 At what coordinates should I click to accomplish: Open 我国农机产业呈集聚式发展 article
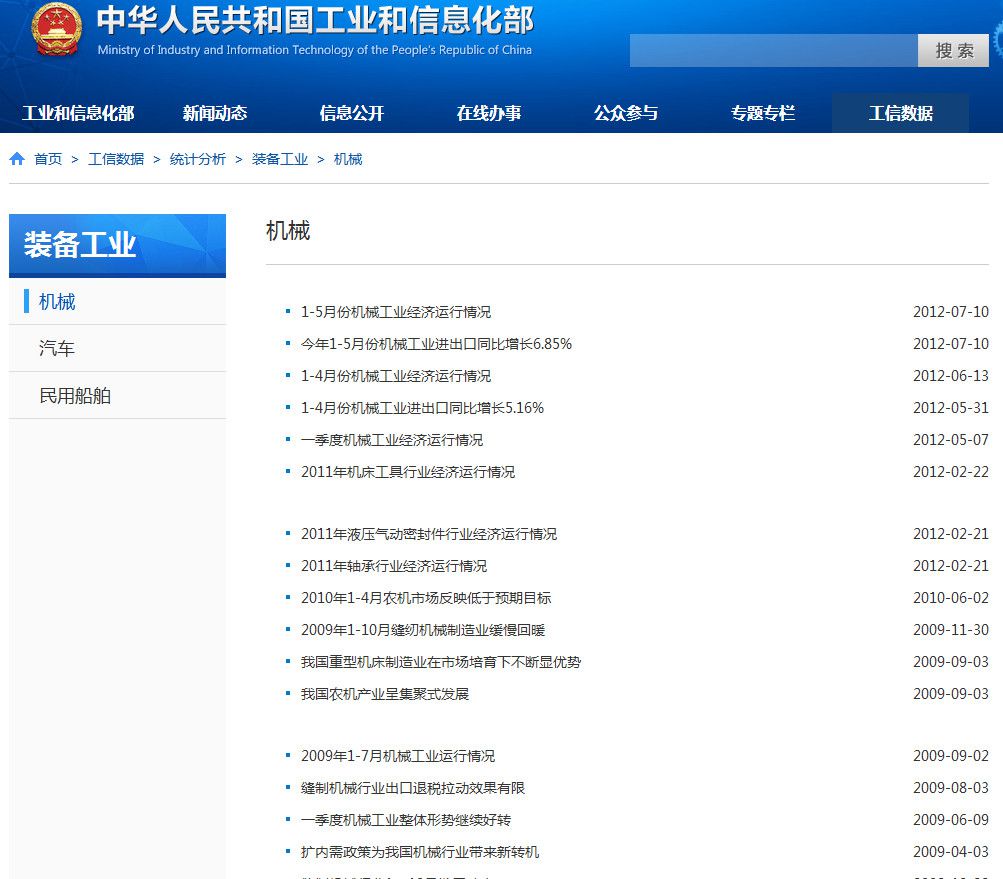[384, 694]
